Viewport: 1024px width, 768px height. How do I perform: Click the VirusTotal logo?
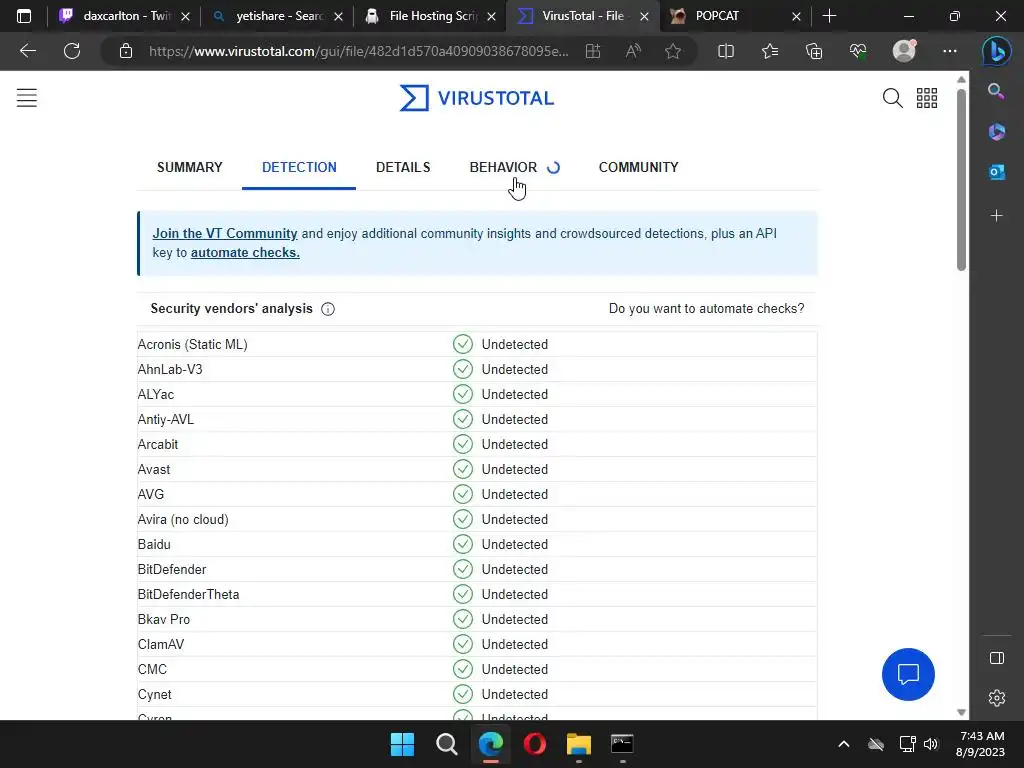[477, 98]
